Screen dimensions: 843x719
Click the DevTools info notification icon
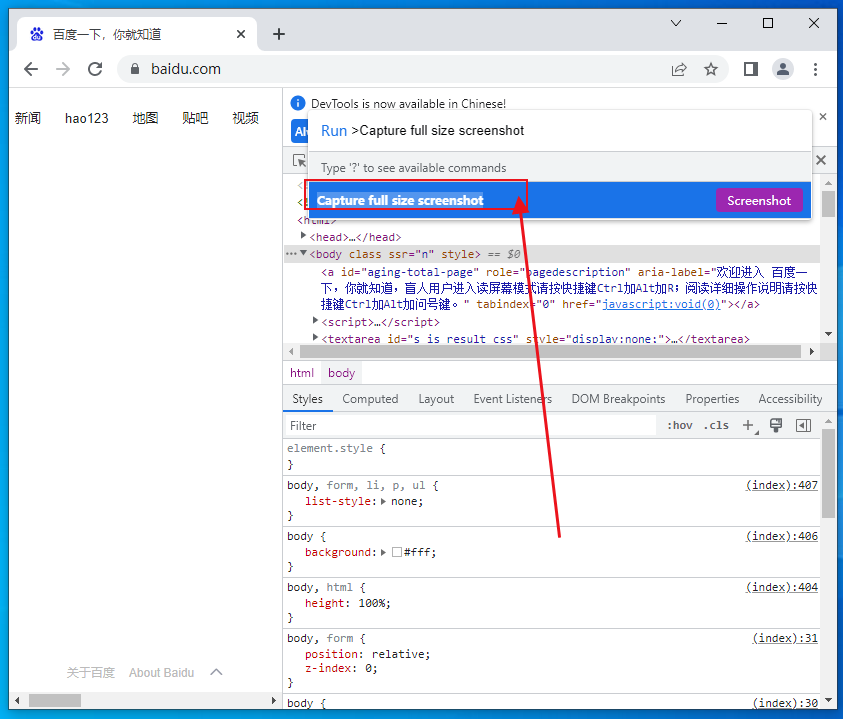pyautogui.click(x=297, y=103)
